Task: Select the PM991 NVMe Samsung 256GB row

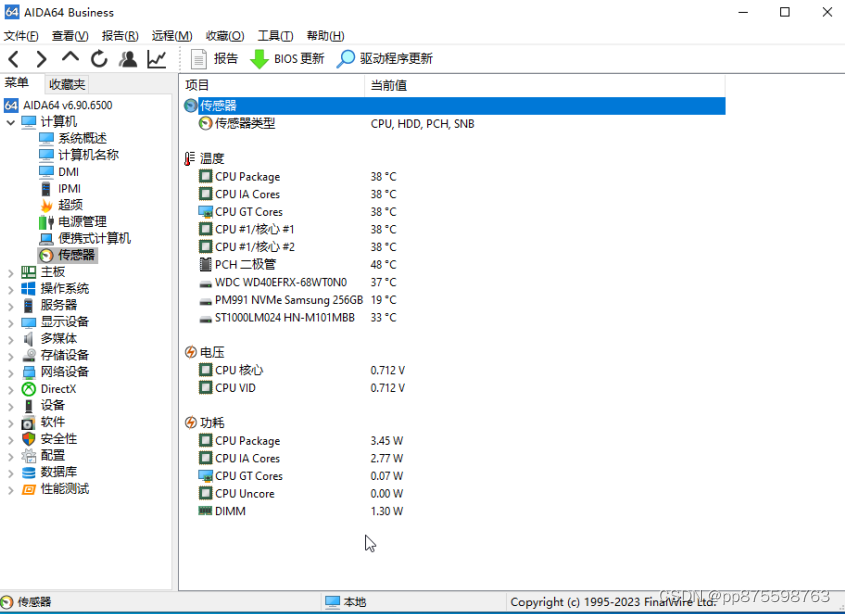Action: point(455,300)
